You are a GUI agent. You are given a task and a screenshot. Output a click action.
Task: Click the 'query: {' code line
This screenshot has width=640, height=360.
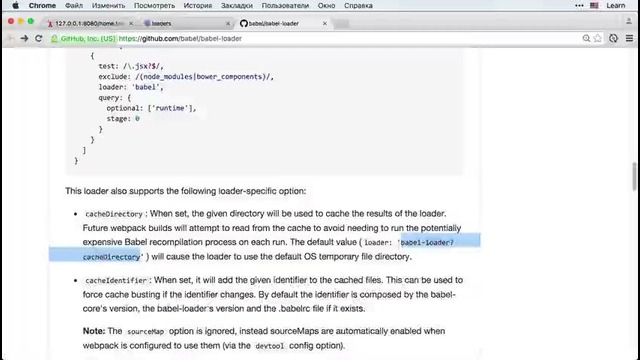pos(114,98)
